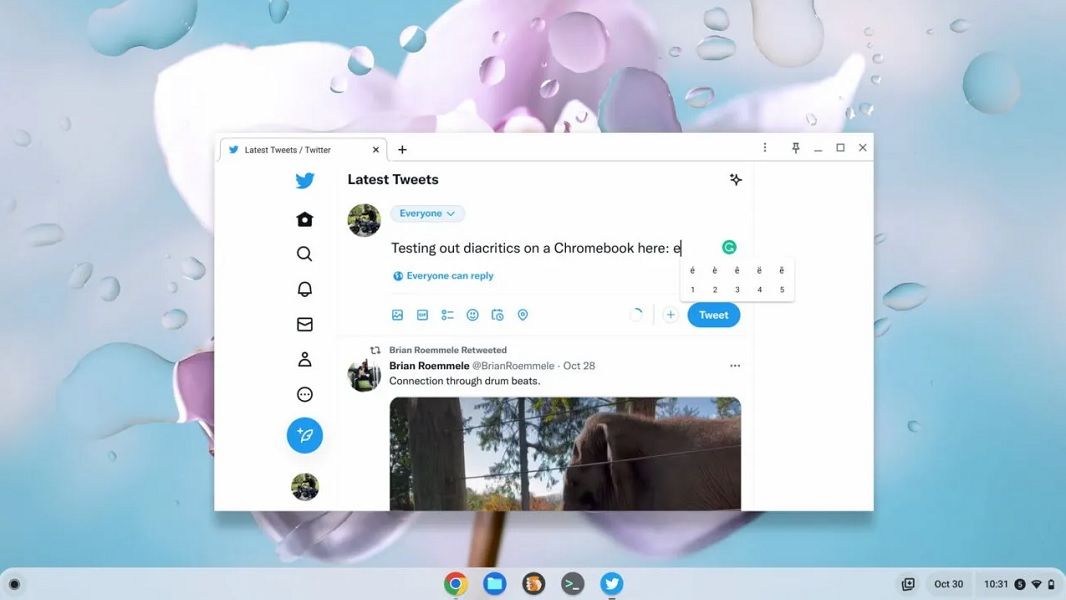Viewport: 1066px width, 600px height.
Task: Open Brian Roemmele's tweet options menu
Action: click(735, 365)
